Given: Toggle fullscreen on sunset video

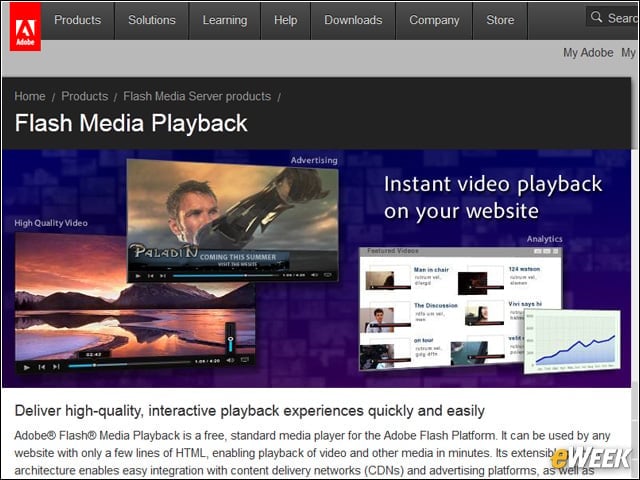Looking at the screenshot, I should (x=245, y=360).
